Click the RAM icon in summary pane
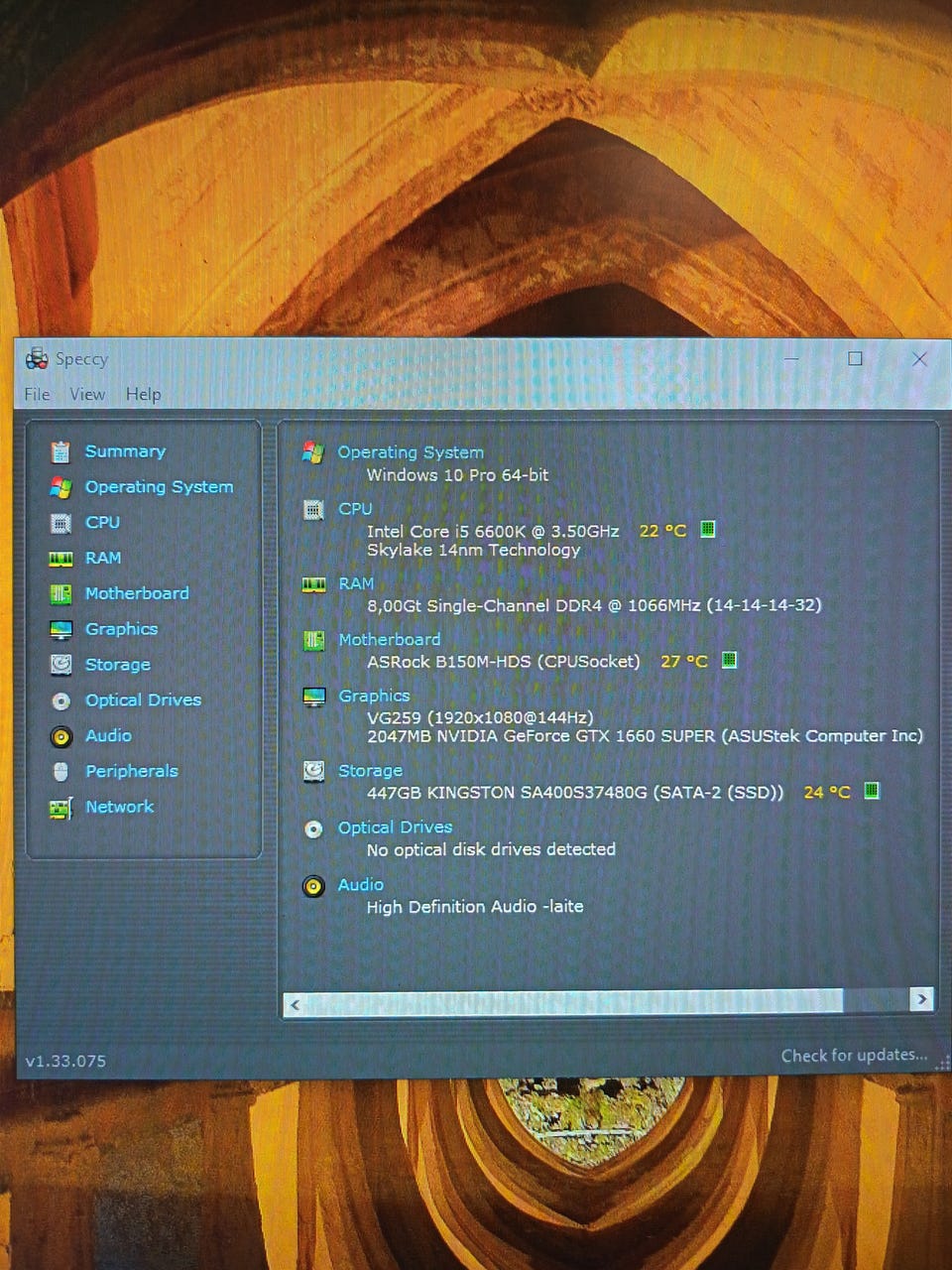This screenshot has width=952, height=1270. 313,585
